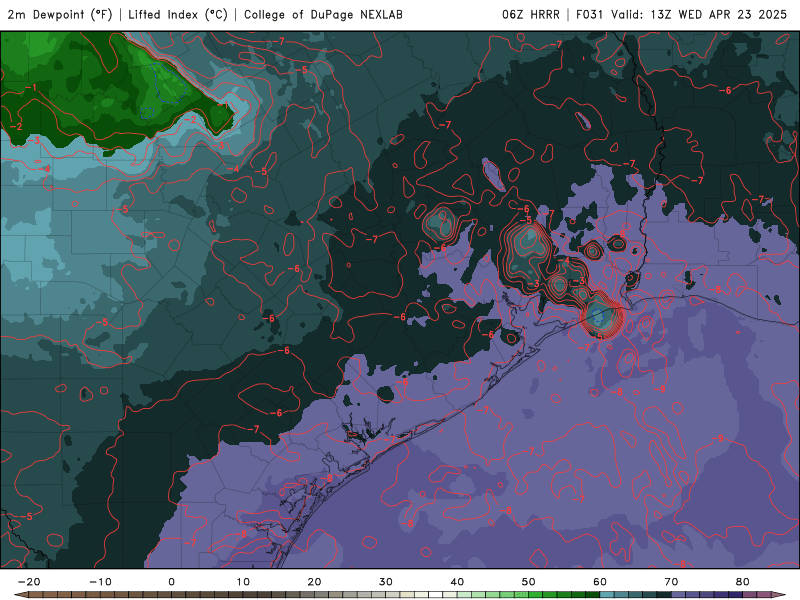Click the 40 label on the color scale
Screen dimensions: 800x600
coord(457,582)
